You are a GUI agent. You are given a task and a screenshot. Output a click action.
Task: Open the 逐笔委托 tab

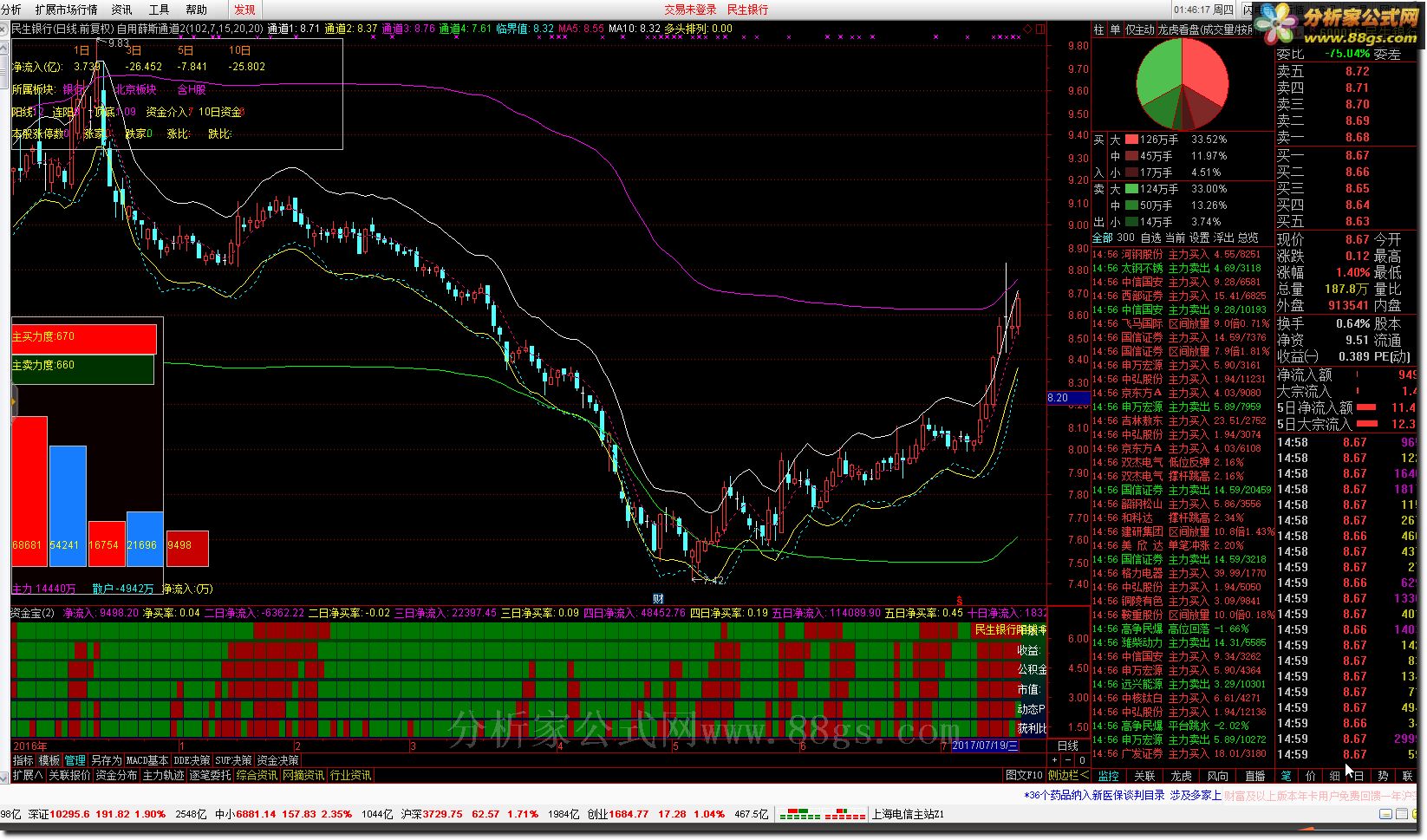tap(211, 775)
